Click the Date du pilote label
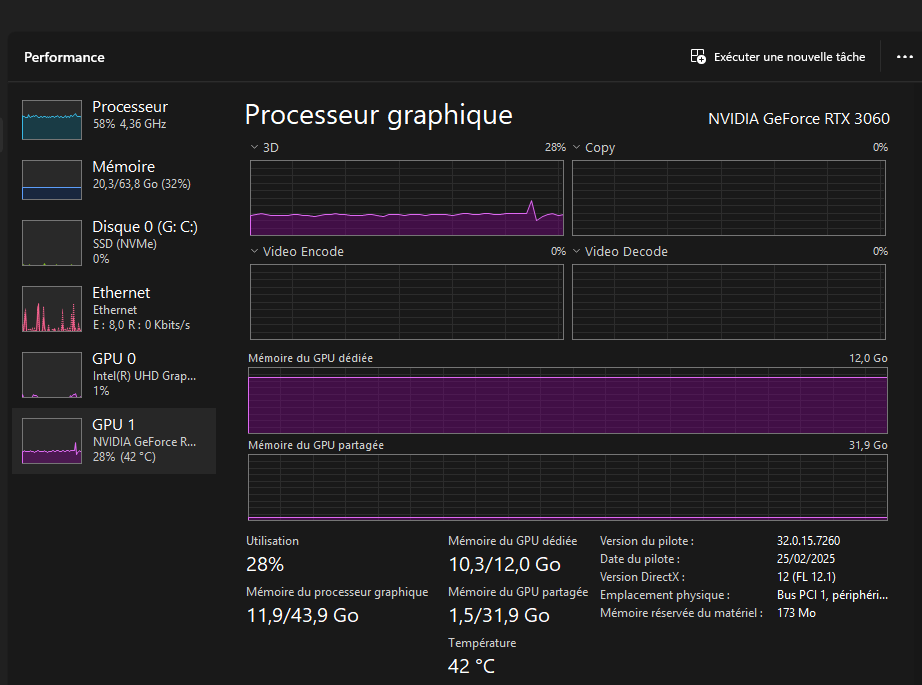922x685 pixels. tap(640, 559)
